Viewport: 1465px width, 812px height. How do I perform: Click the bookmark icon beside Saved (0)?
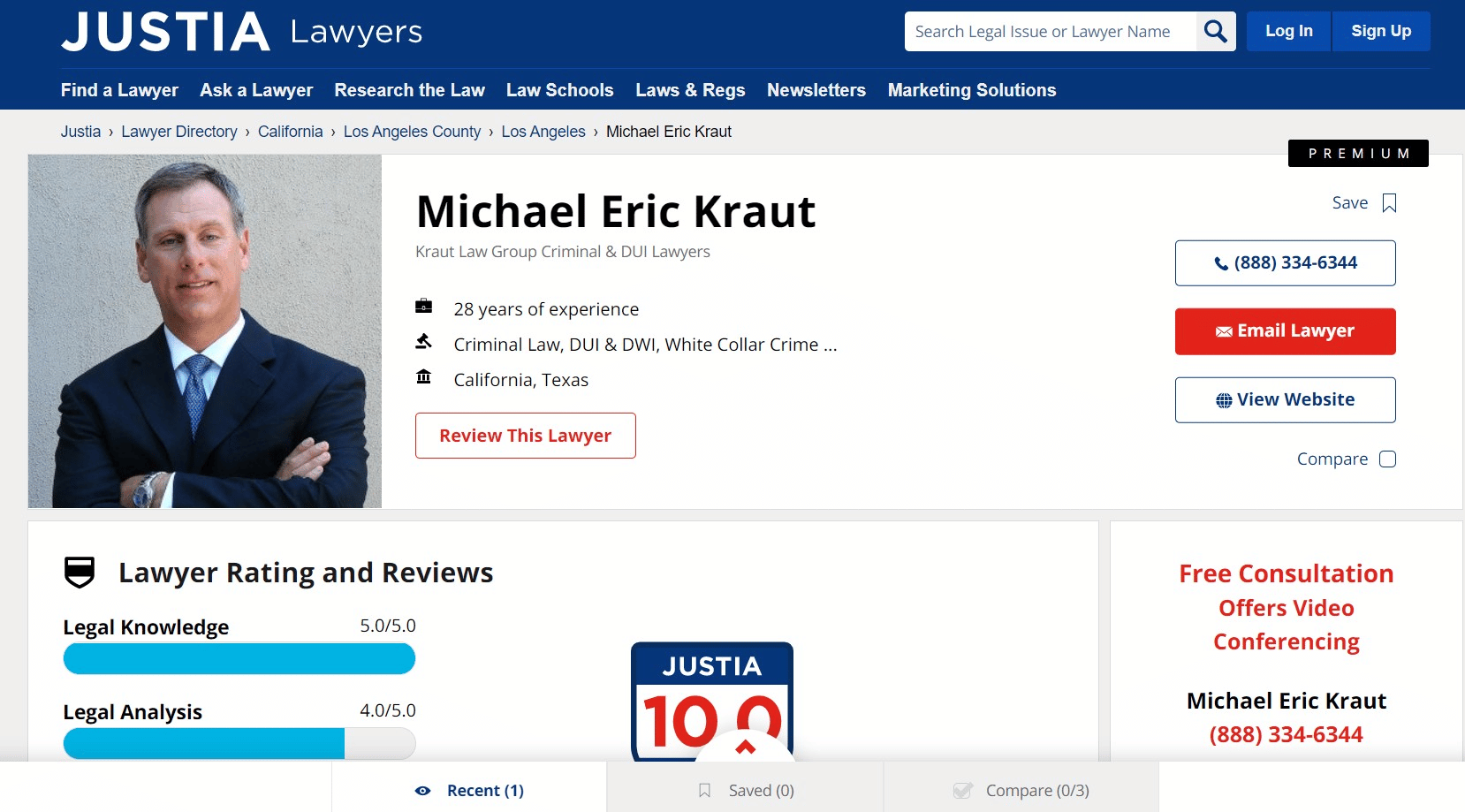click(x=704, y=791)
